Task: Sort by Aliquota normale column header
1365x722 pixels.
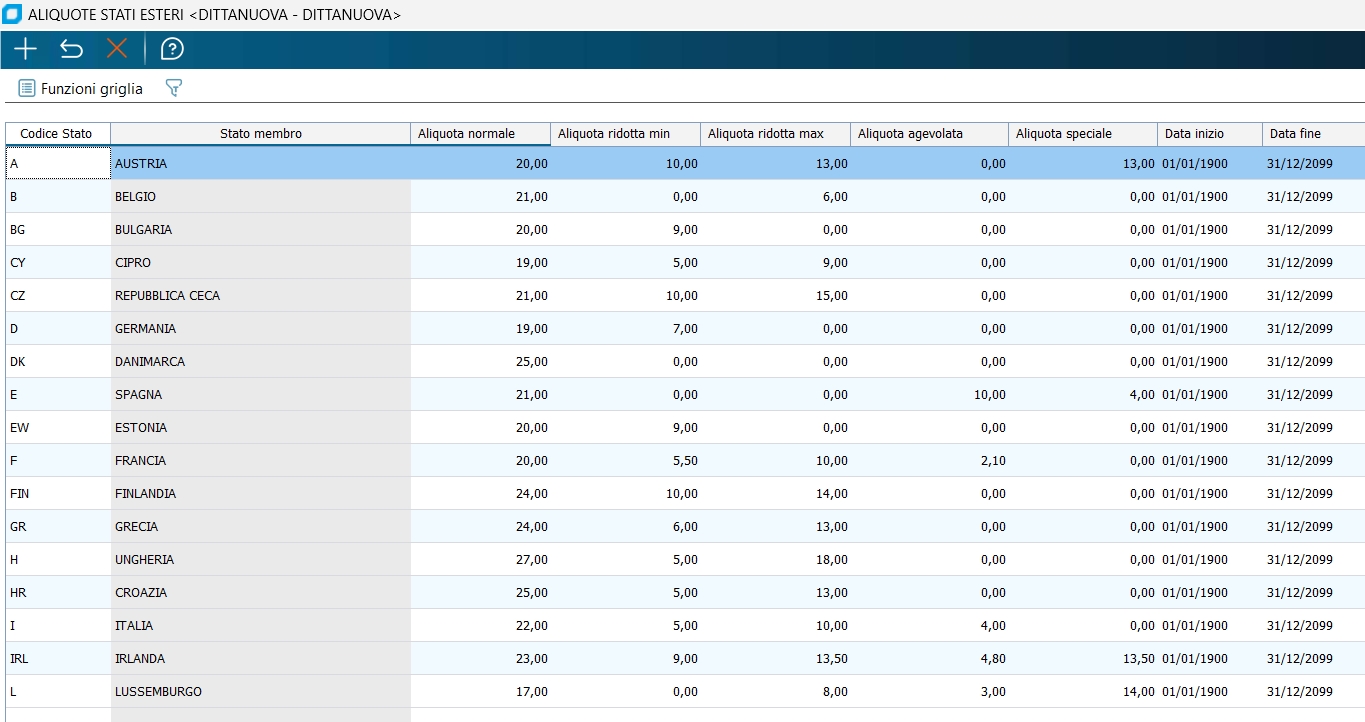Action: pos(480,134)
